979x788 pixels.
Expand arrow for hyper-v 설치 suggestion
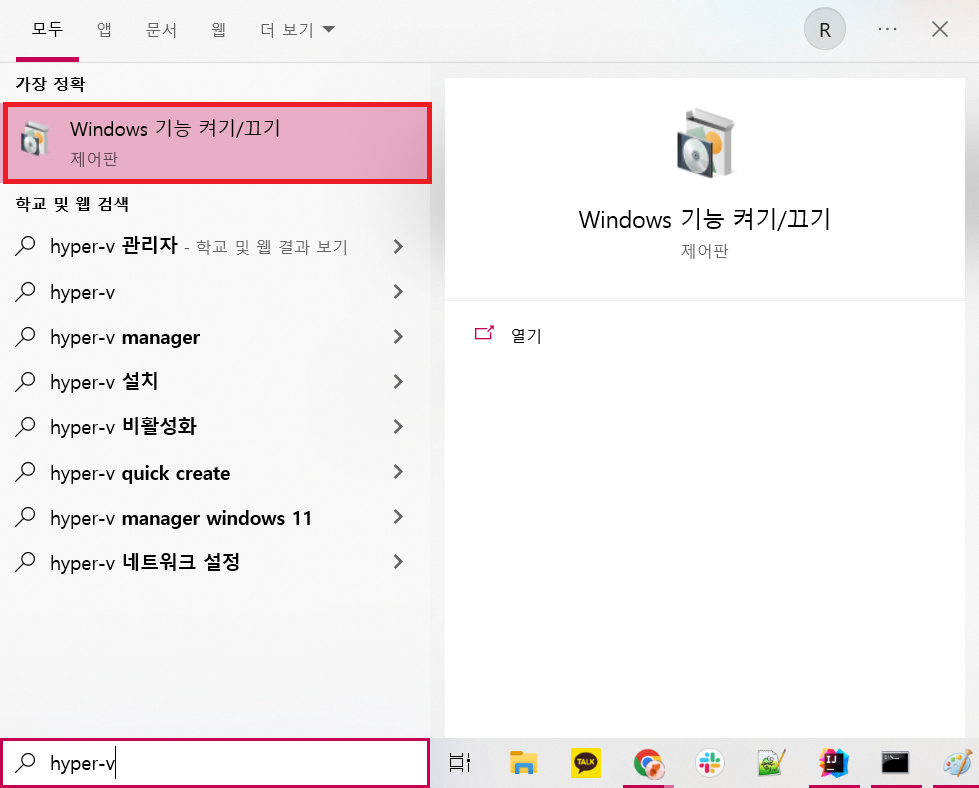point(398,382)
